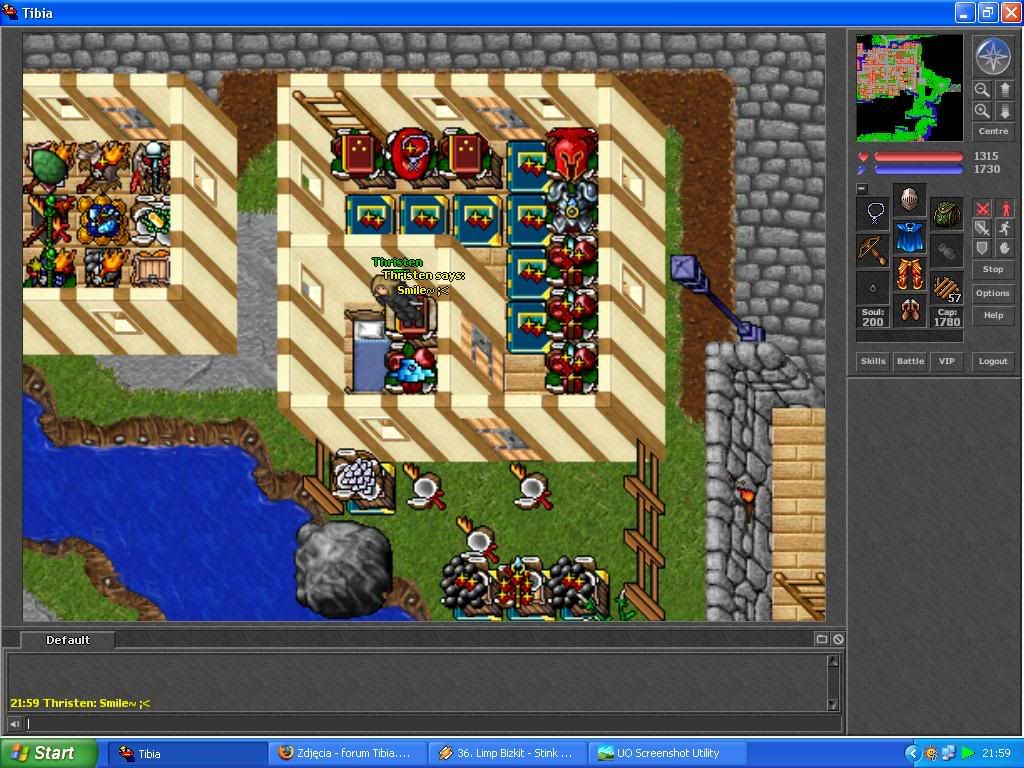Zoom in the minimap
Viewport: 1024px width, 768px height.
982,111
